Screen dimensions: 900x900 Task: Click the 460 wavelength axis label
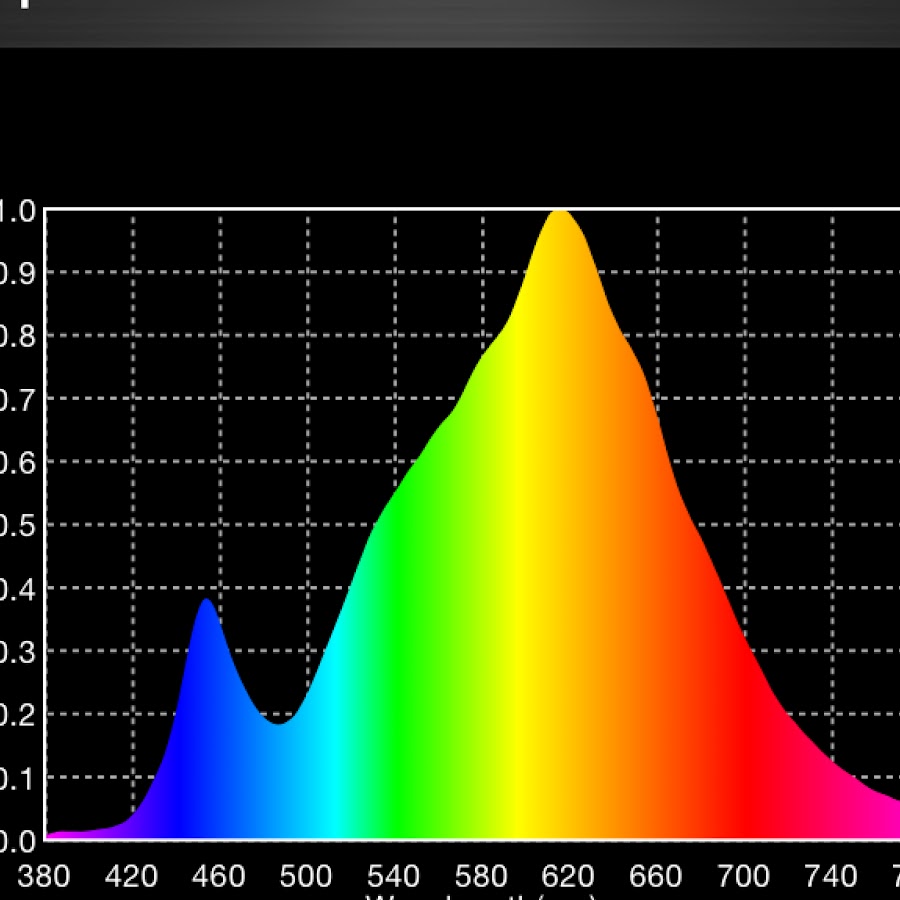pyautogui.click(x=219, y=876)
